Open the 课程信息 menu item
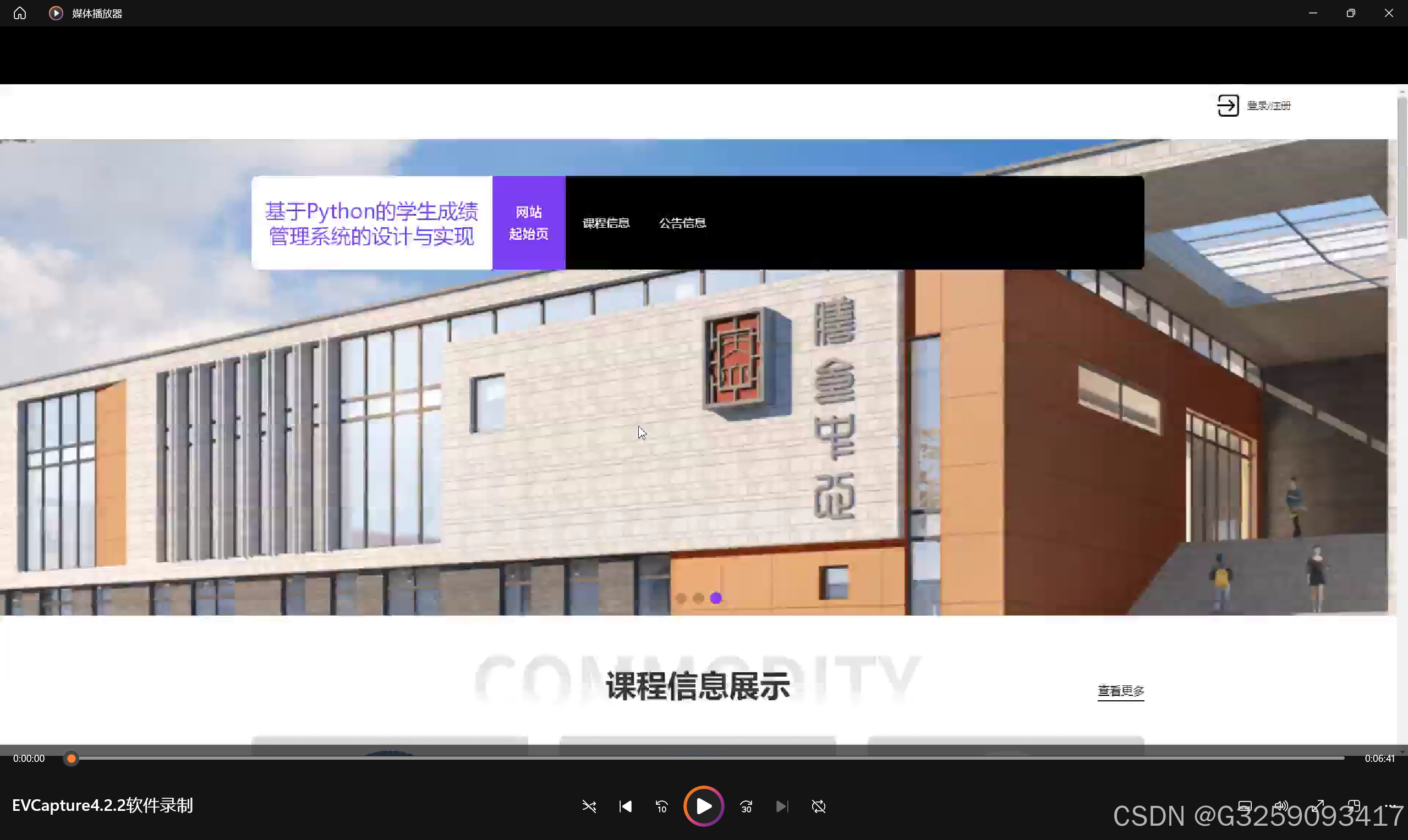Screen dimensions: 1408x840 pos(606,223)
